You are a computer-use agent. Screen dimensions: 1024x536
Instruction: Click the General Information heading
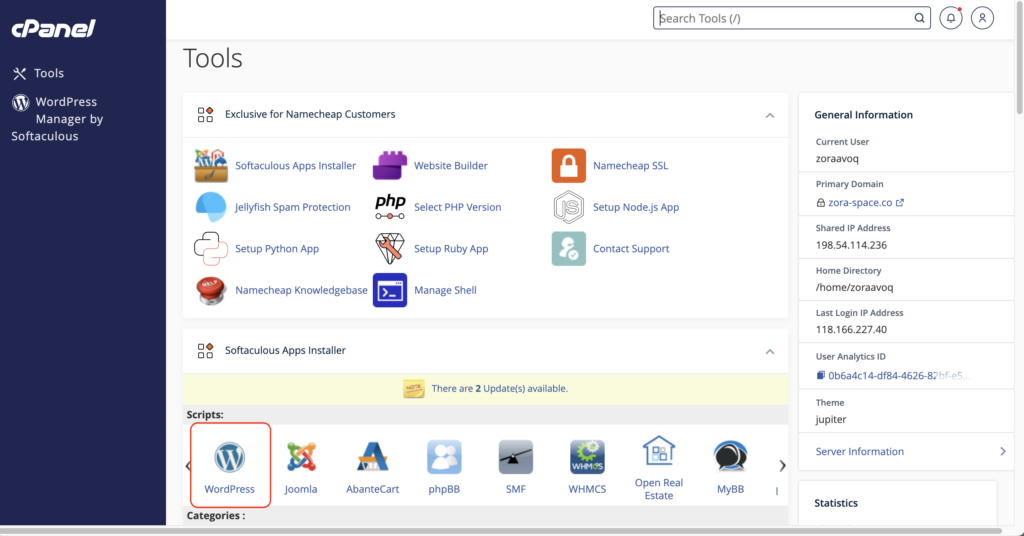[x=863, y=115]
